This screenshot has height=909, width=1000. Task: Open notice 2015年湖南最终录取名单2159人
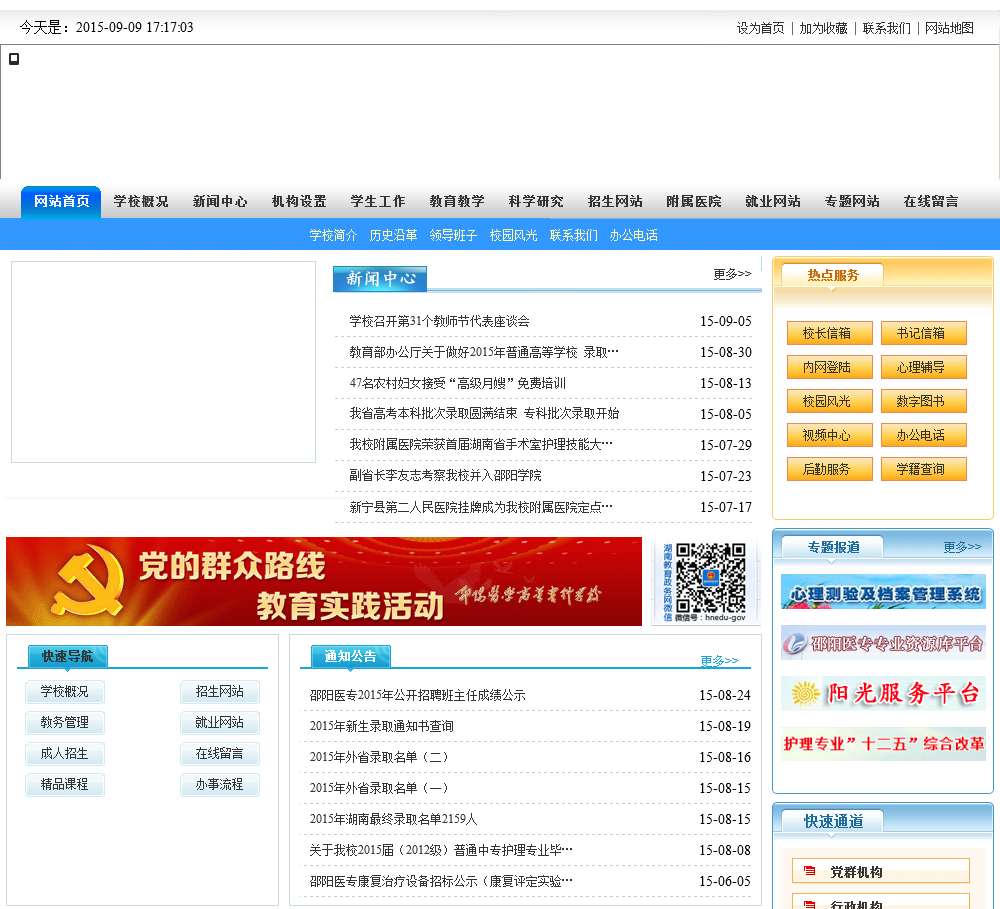(x=393, y=819)
